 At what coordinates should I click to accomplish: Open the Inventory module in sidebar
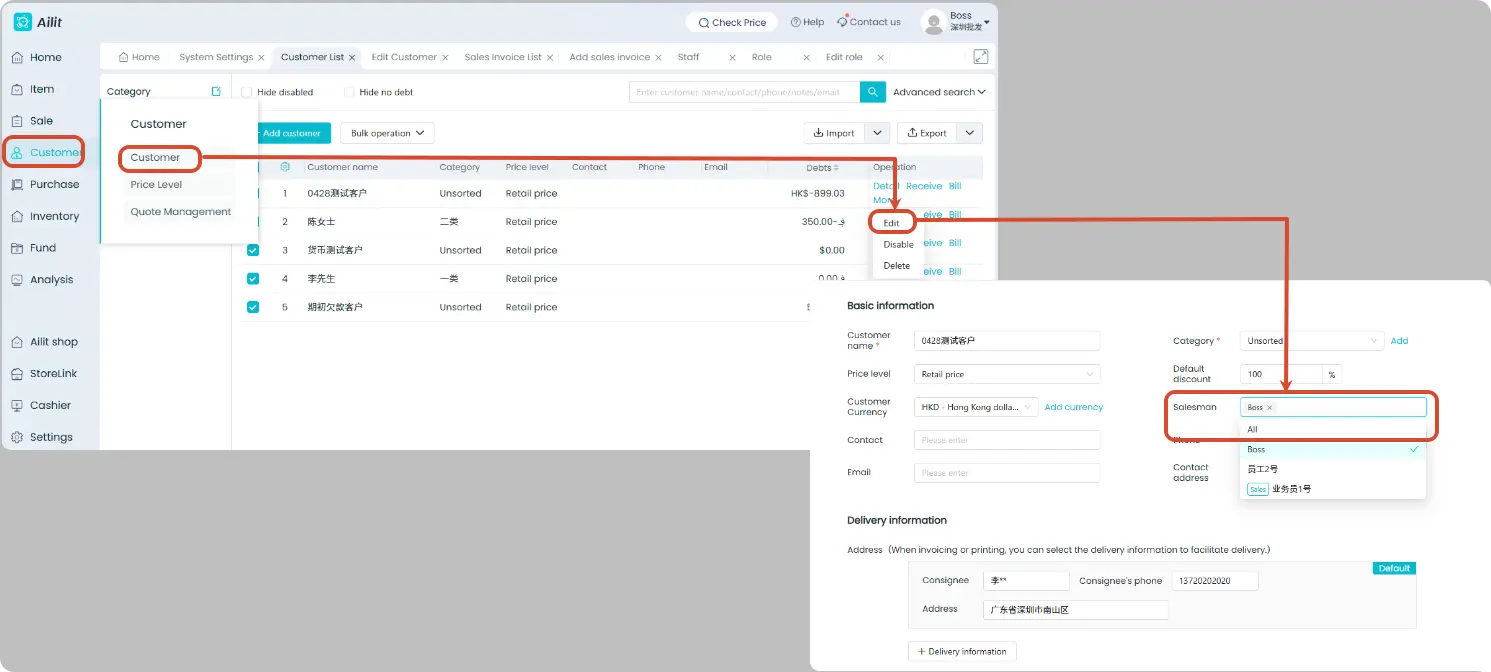[x=45, y=216]
